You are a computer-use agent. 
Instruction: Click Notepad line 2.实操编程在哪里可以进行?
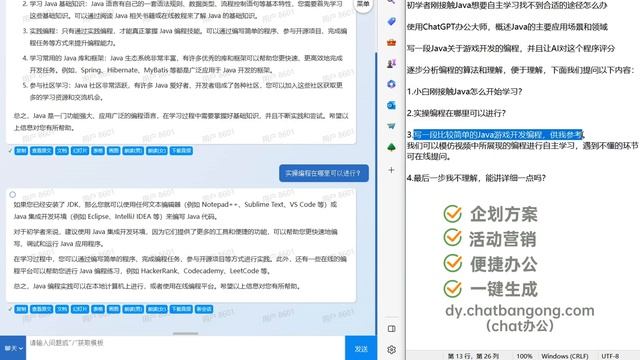[456, 113]
